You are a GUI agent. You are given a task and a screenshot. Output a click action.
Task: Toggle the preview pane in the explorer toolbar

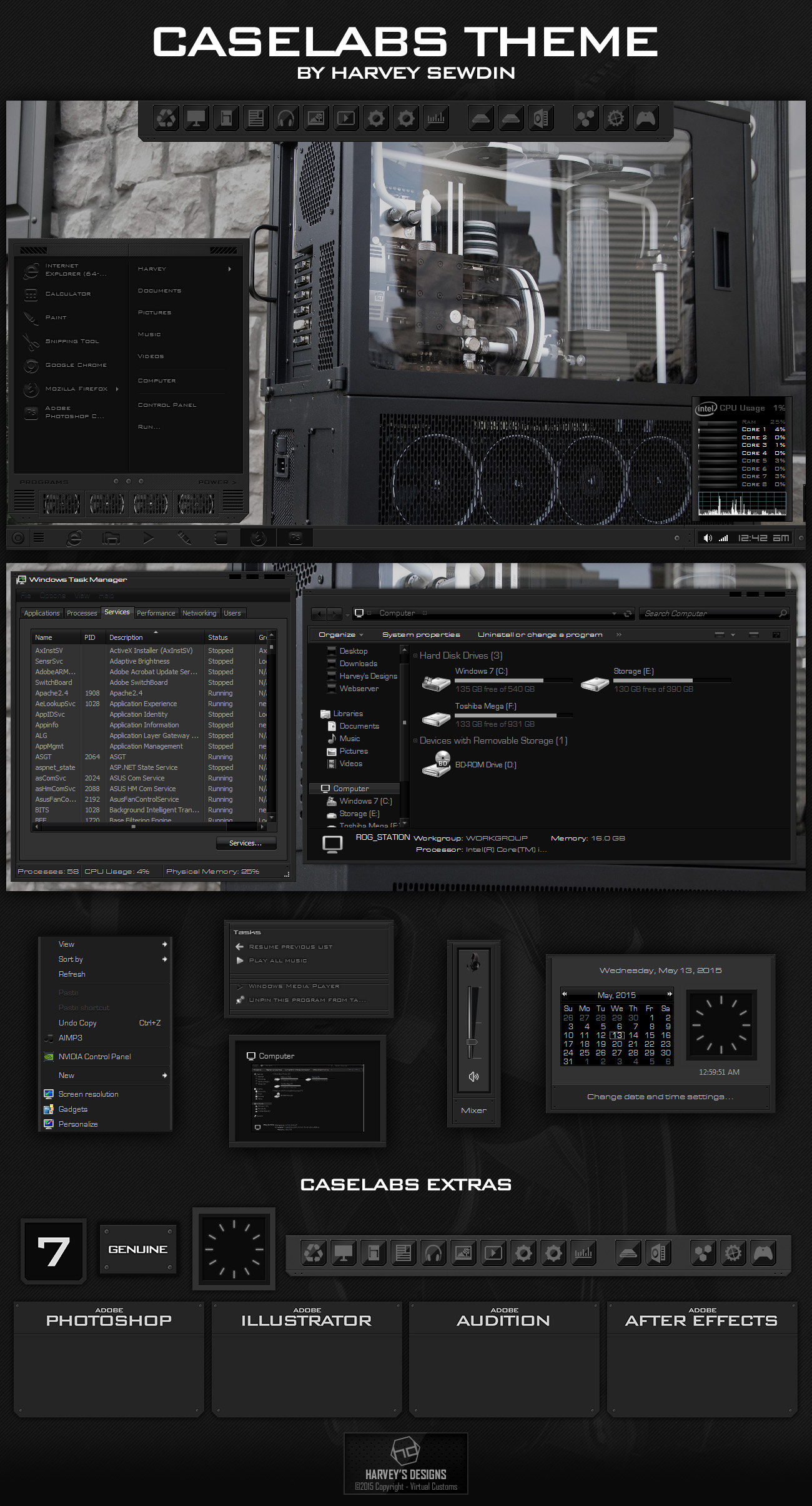pyautogui.click(x=754, y=635)
